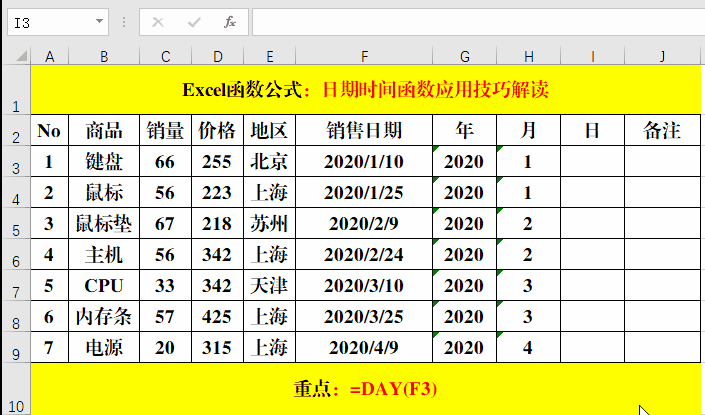Select column B header
Screen dimensions: 705x415
point(104,57)
